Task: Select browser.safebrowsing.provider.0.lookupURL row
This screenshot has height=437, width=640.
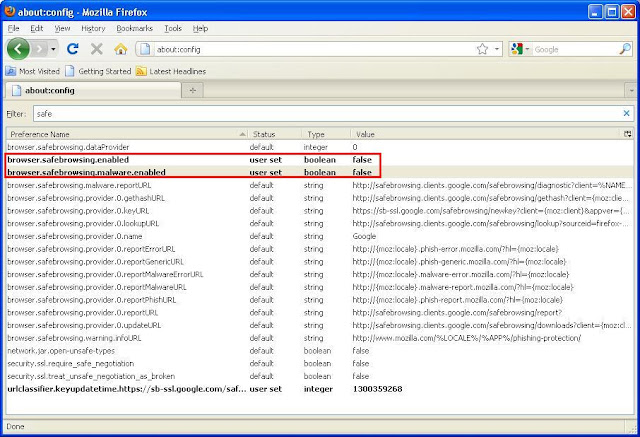Action: 320,223
